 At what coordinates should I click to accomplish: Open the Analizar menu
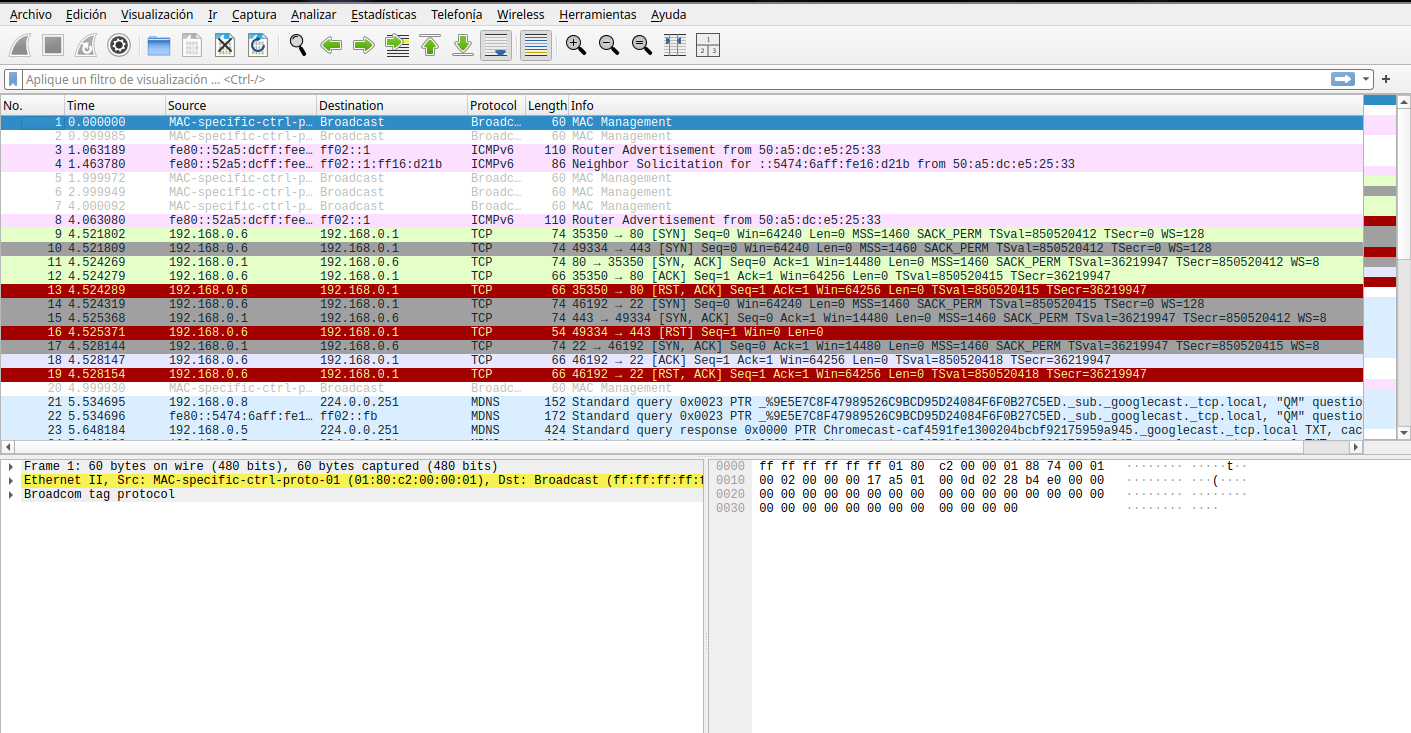click(314, 14)
